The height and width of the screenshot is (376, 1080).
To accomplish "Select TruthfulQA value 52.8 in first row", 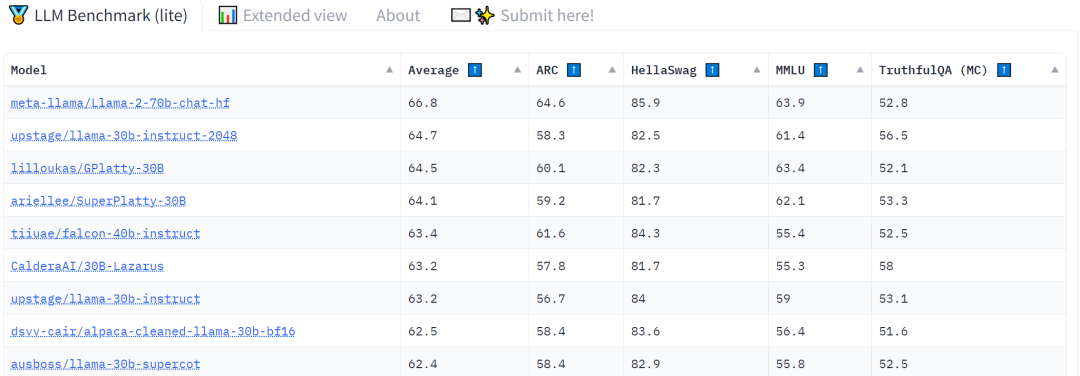I will pyautogui.click(x=893, y=103).
